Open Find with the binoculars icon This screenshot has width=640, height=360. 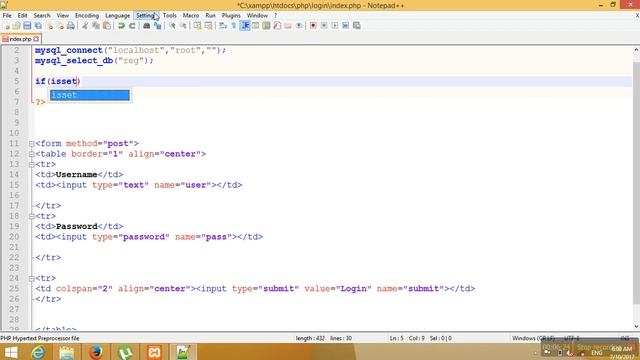tap(147, 26)
